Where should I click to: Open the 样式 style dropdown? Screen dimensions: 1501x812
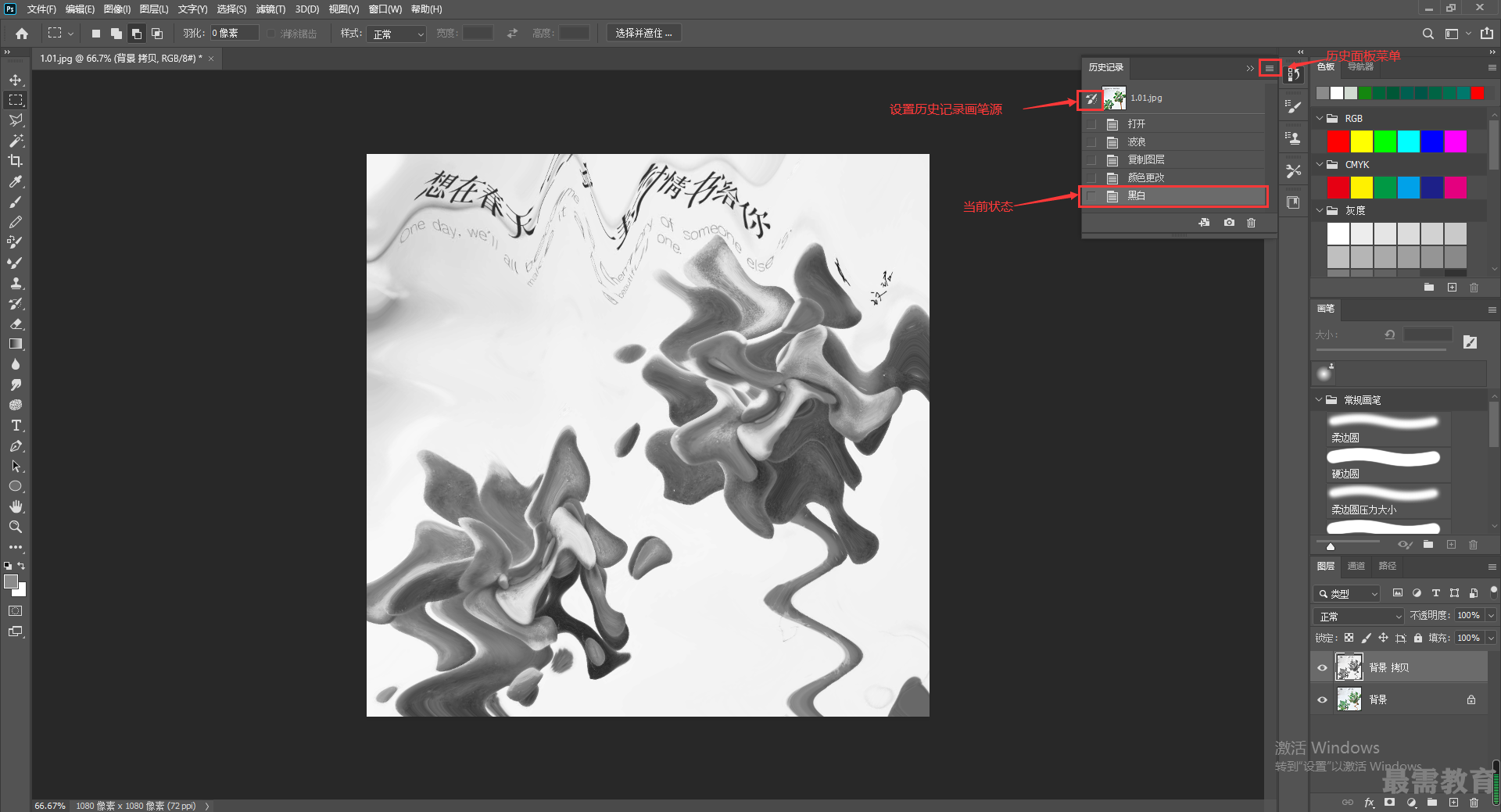396,34
